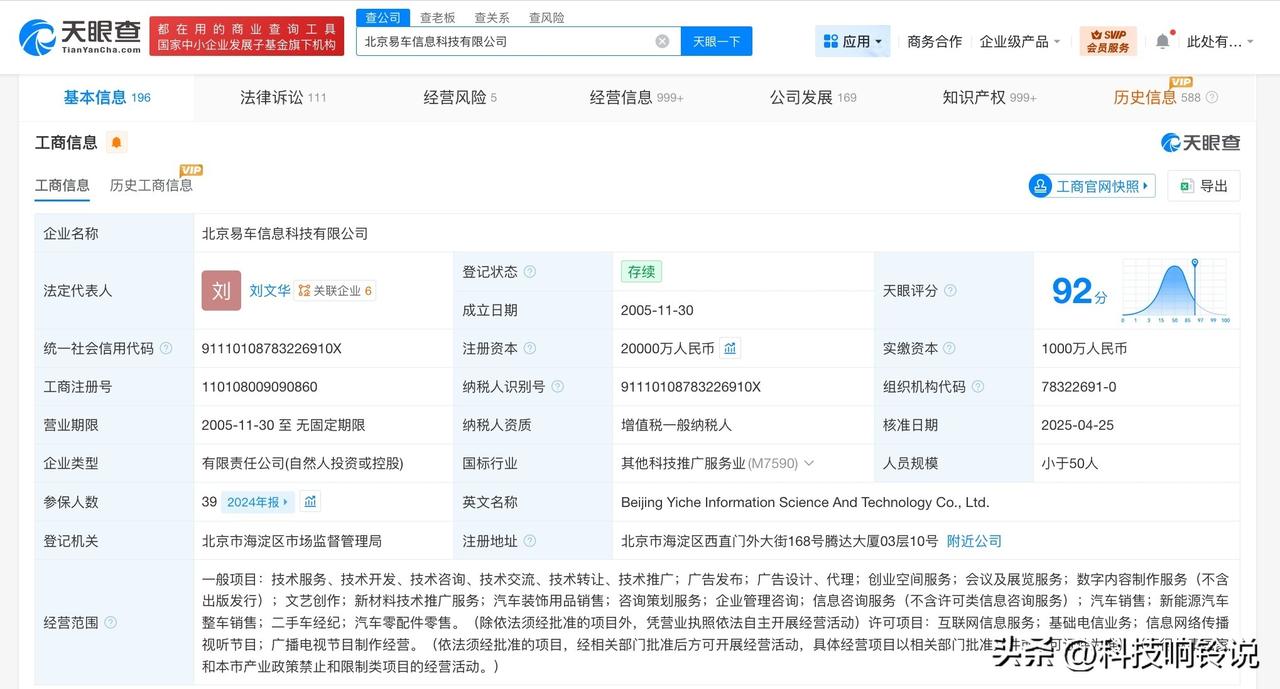Screen dimensions: 1280x689
Task: Click the 92分 score value
Action: 1080,291
